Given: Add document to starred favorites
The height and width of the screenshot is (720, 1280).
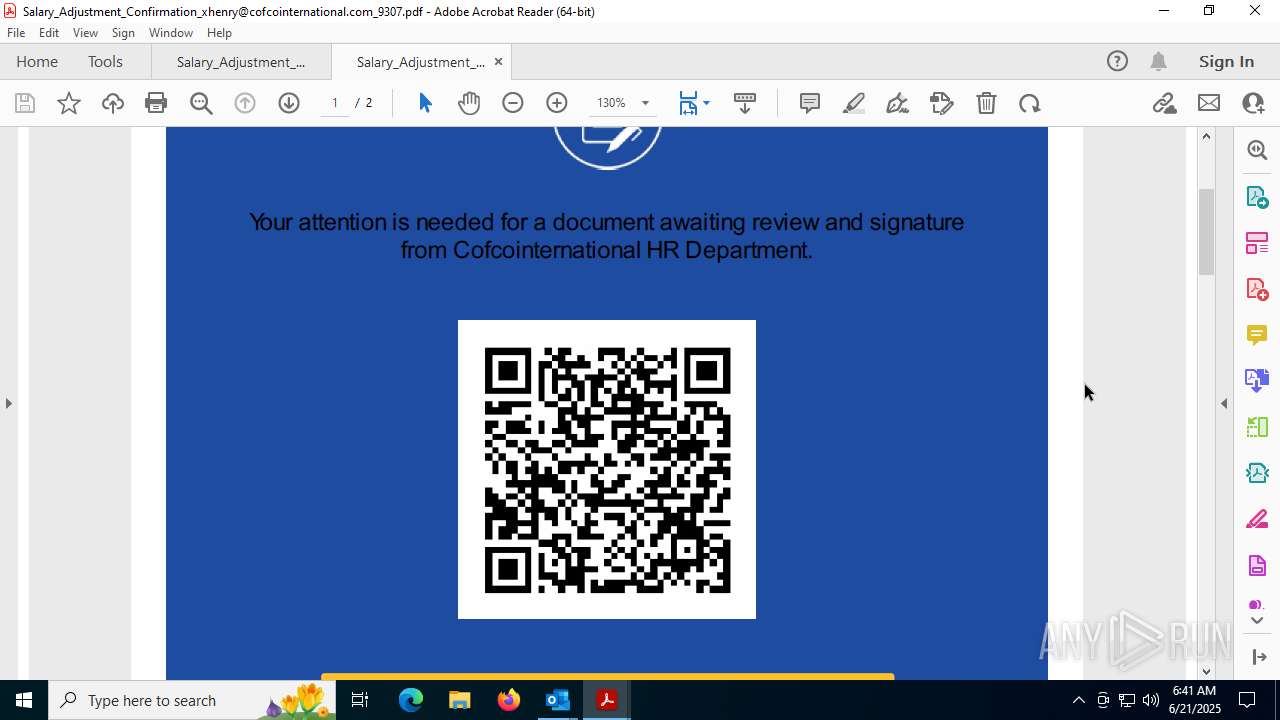Looking at the screenshot, I should click(x=69, y=103).
